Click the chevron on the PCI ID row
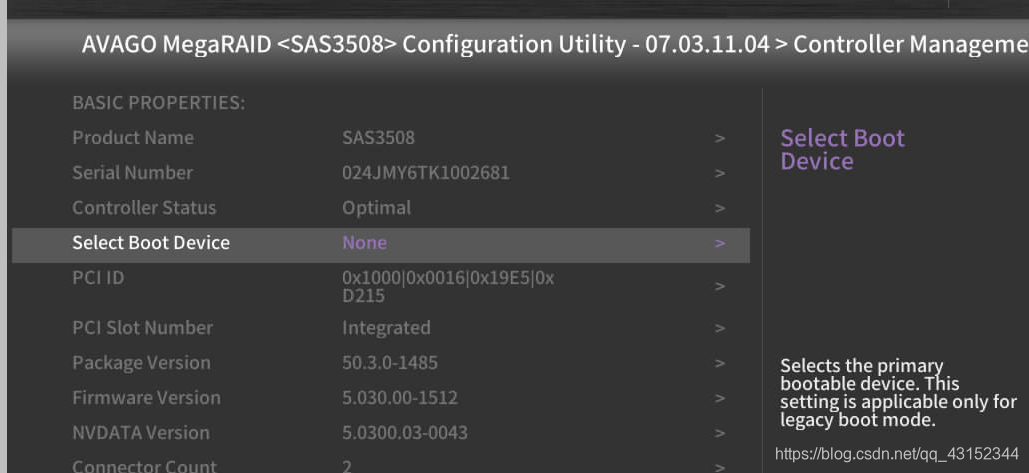The image size is (1029, 473). [720, 287]
